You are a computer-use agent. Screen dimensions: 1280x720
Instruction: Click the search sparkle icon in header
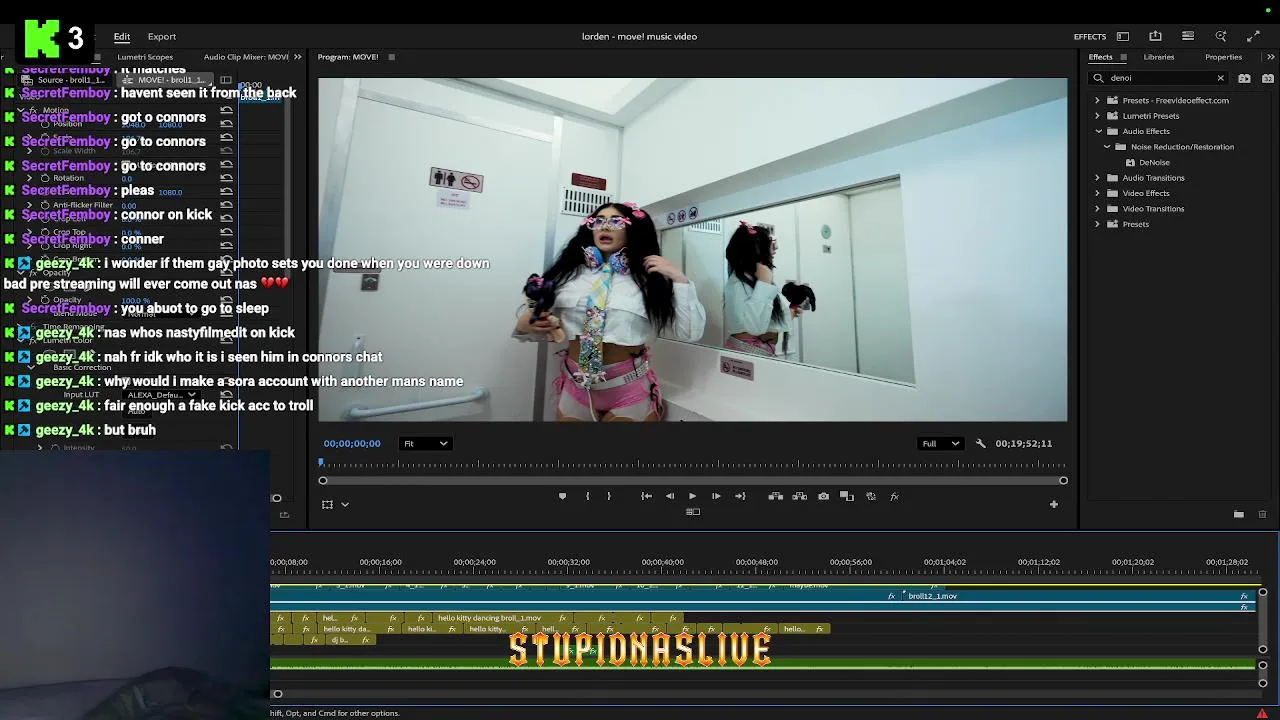point(1221,36)
